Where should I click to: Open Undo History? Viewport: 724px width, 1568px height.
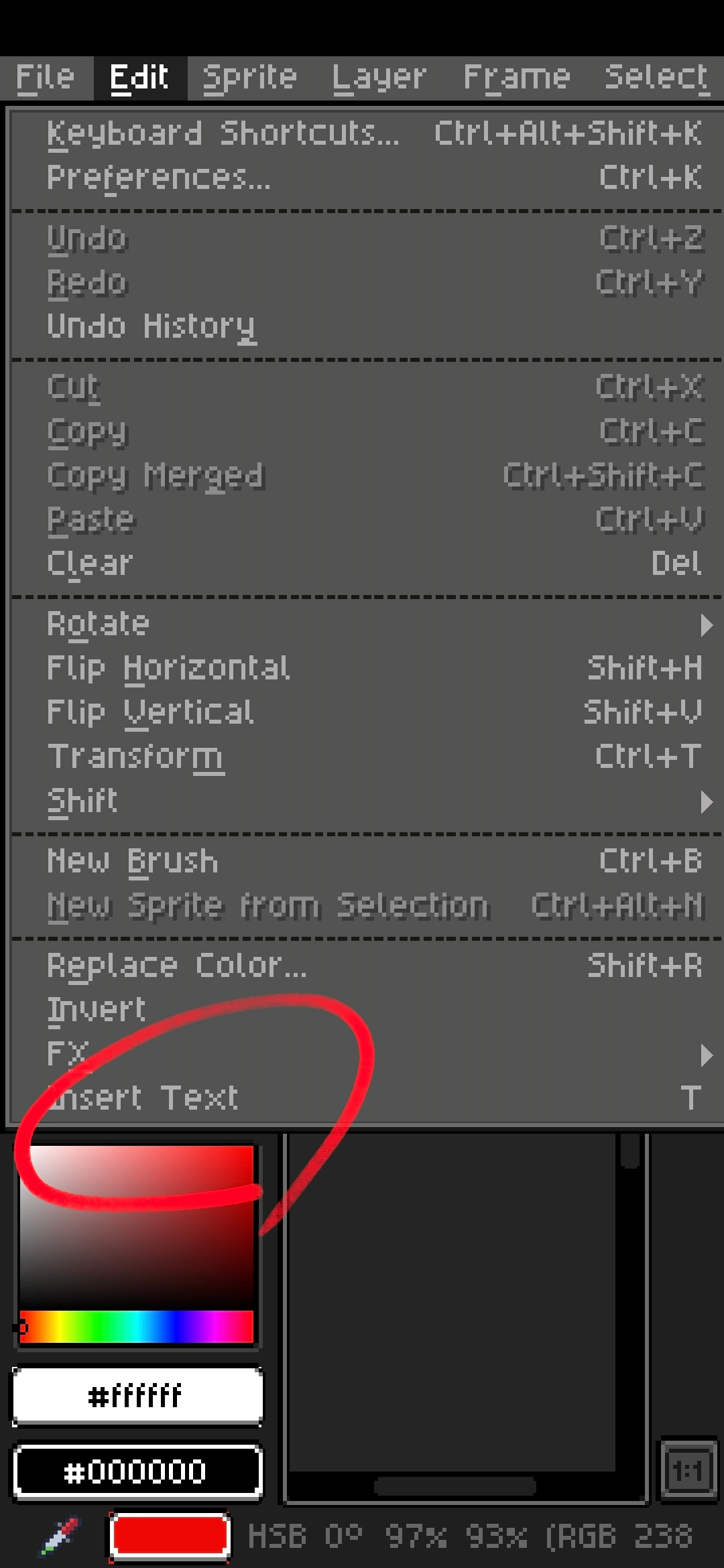(151, 327)
